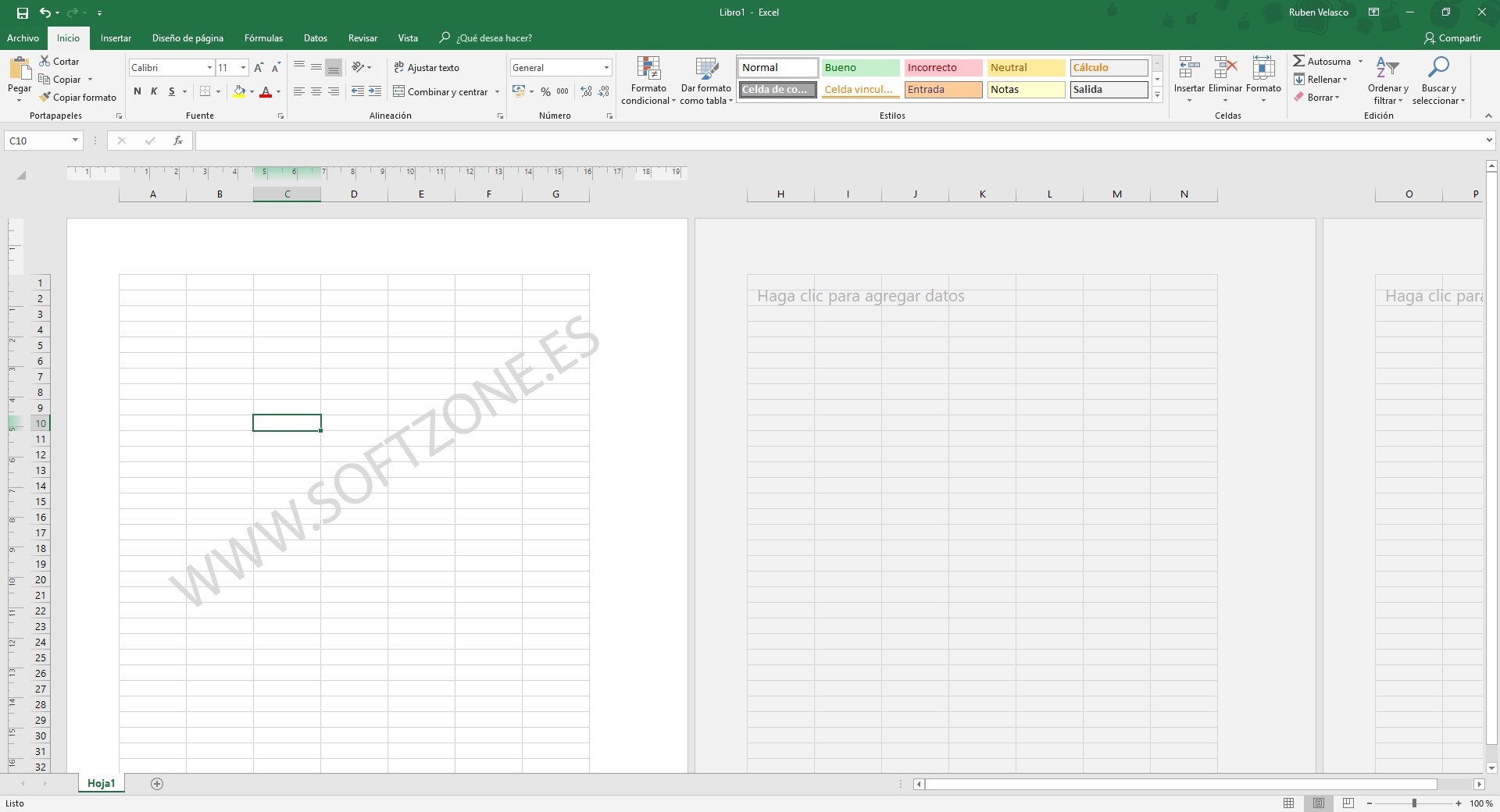
Task: Apply the Incorrecto cell style
Action: point(943,68)
